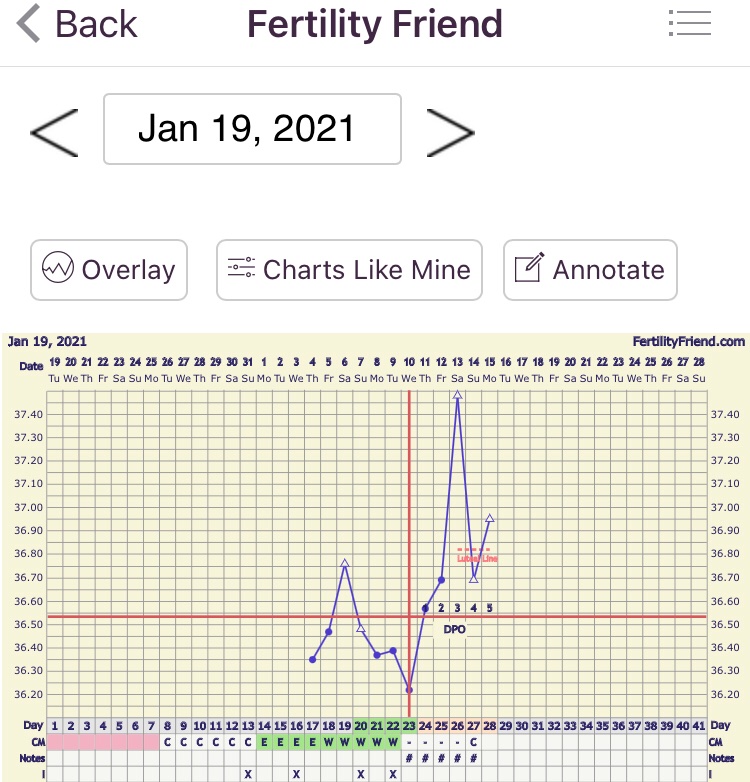Select cycle day 14 in the Day row
This screenshot has height=782, width=750.
click(x=264, y=726)
